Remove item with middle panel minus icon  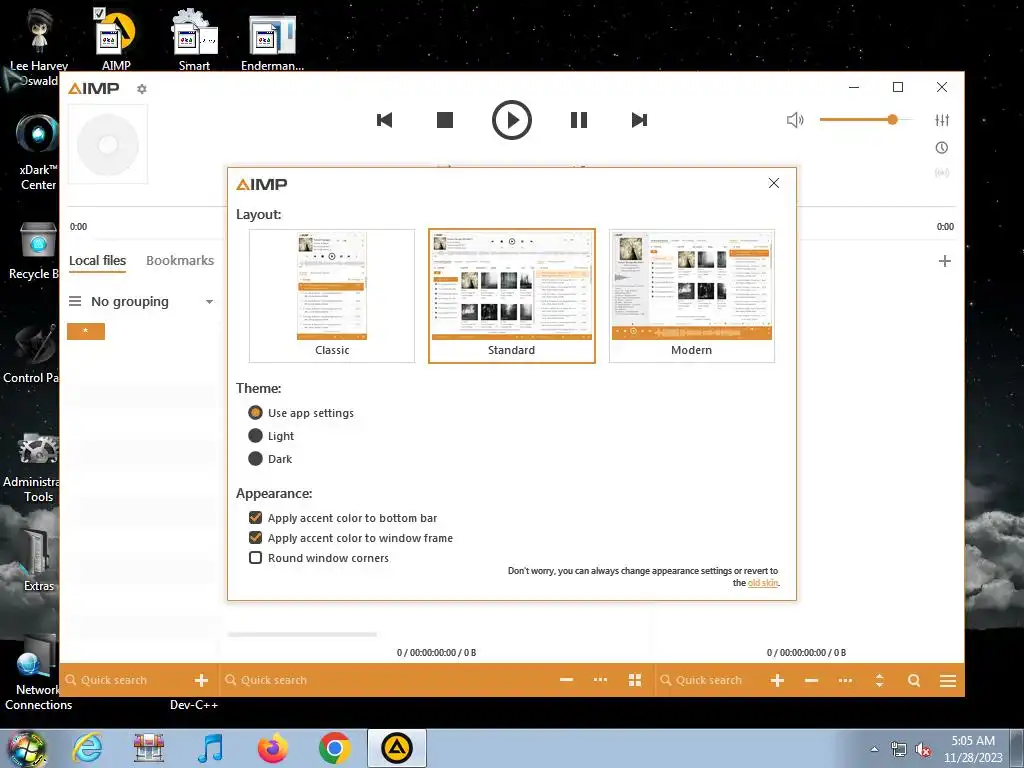click(x=566, y=680)
